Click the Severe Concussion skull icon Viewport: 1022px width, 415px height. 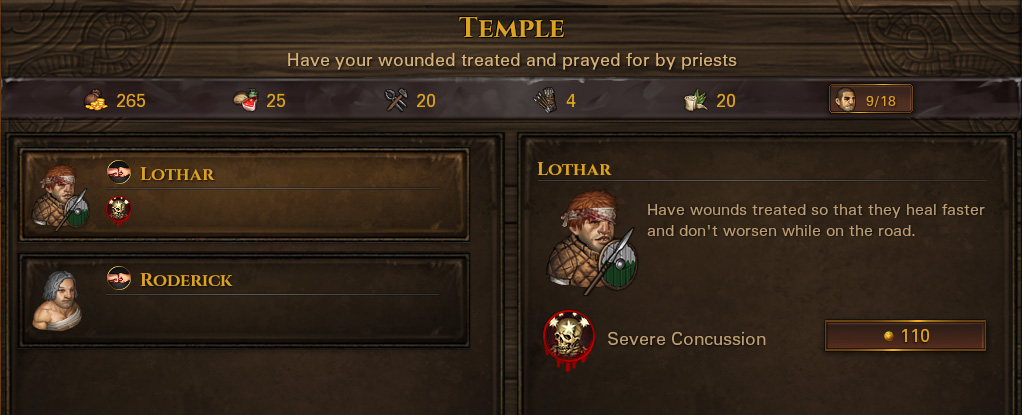pos(568,339)
